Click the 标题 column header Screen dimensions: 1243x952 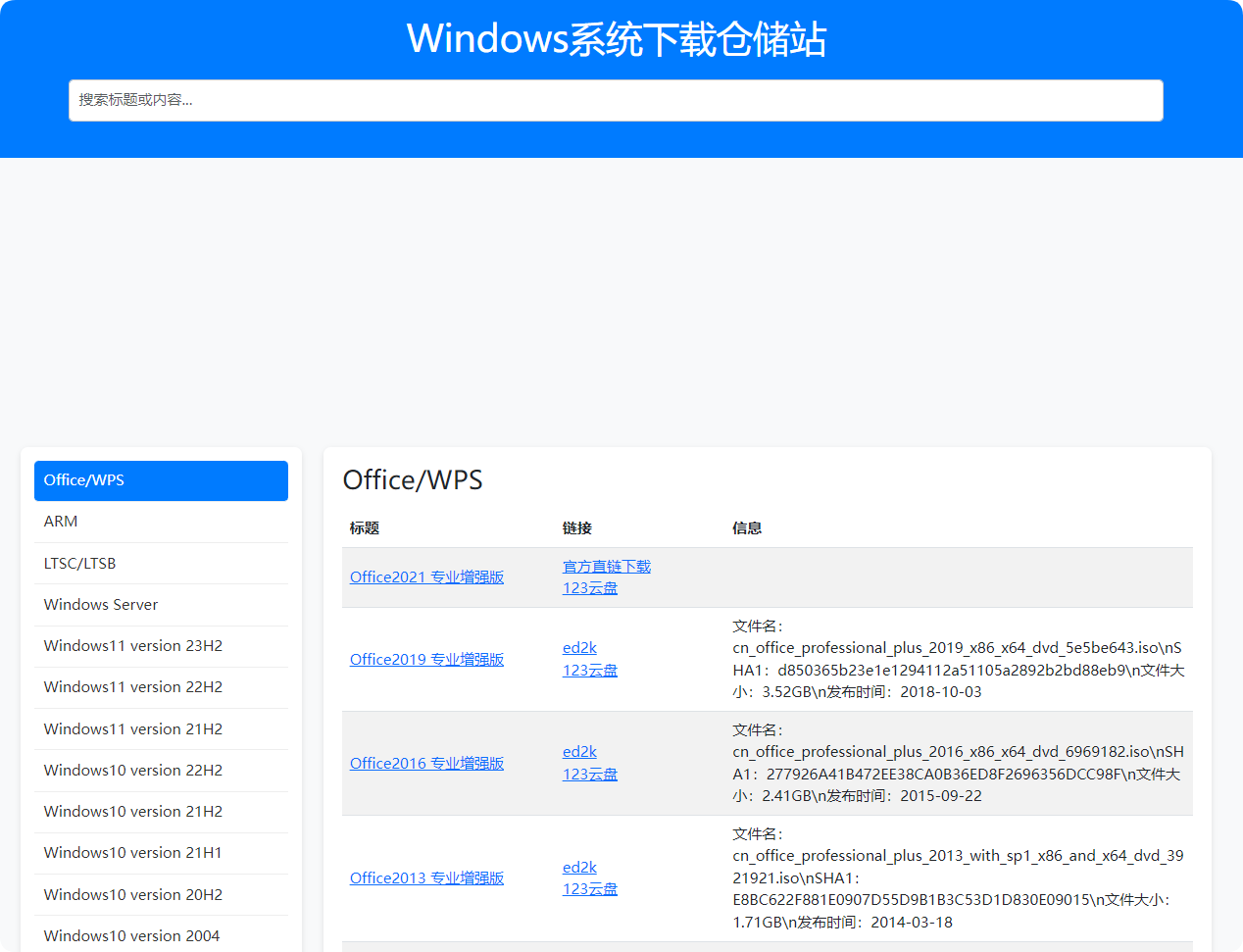tap(365, 528)
